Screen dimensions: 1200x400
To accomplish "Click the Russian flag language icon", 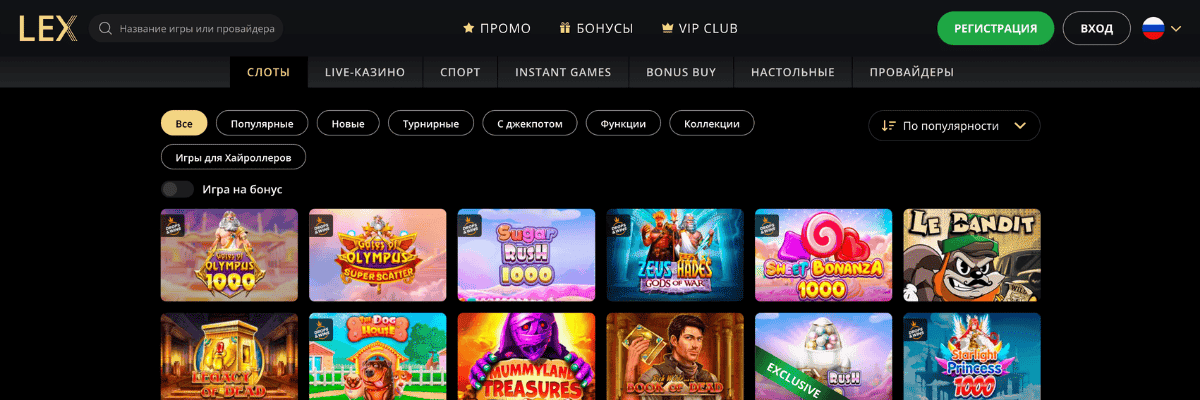I will tap(1153, 28).
